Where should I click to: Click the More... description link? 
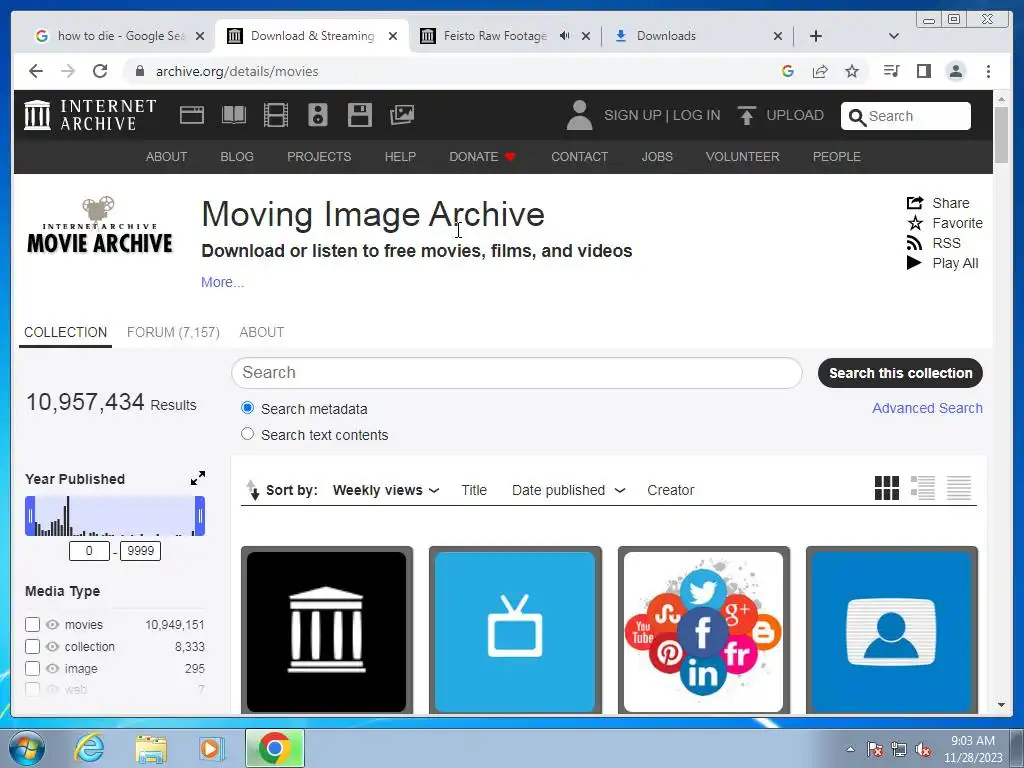[223, 282]
